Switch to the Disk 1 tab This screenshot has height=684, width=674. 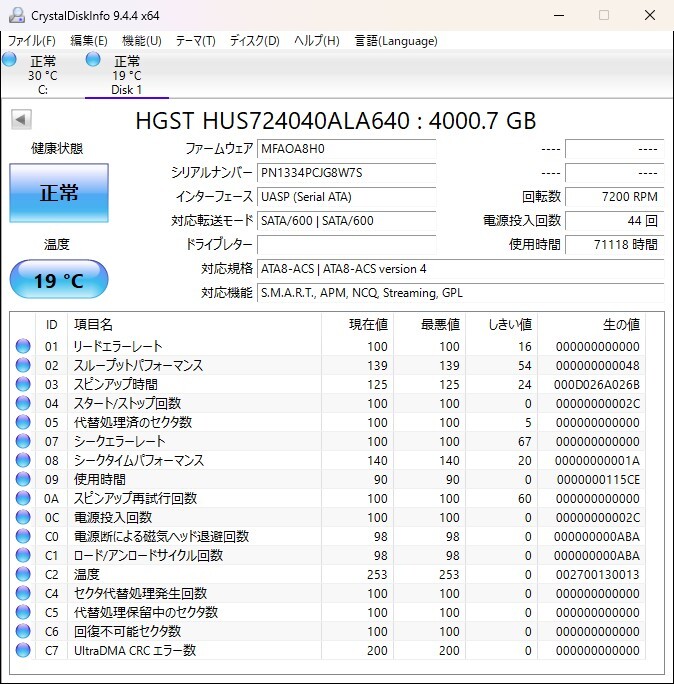(x=127, y=75)
